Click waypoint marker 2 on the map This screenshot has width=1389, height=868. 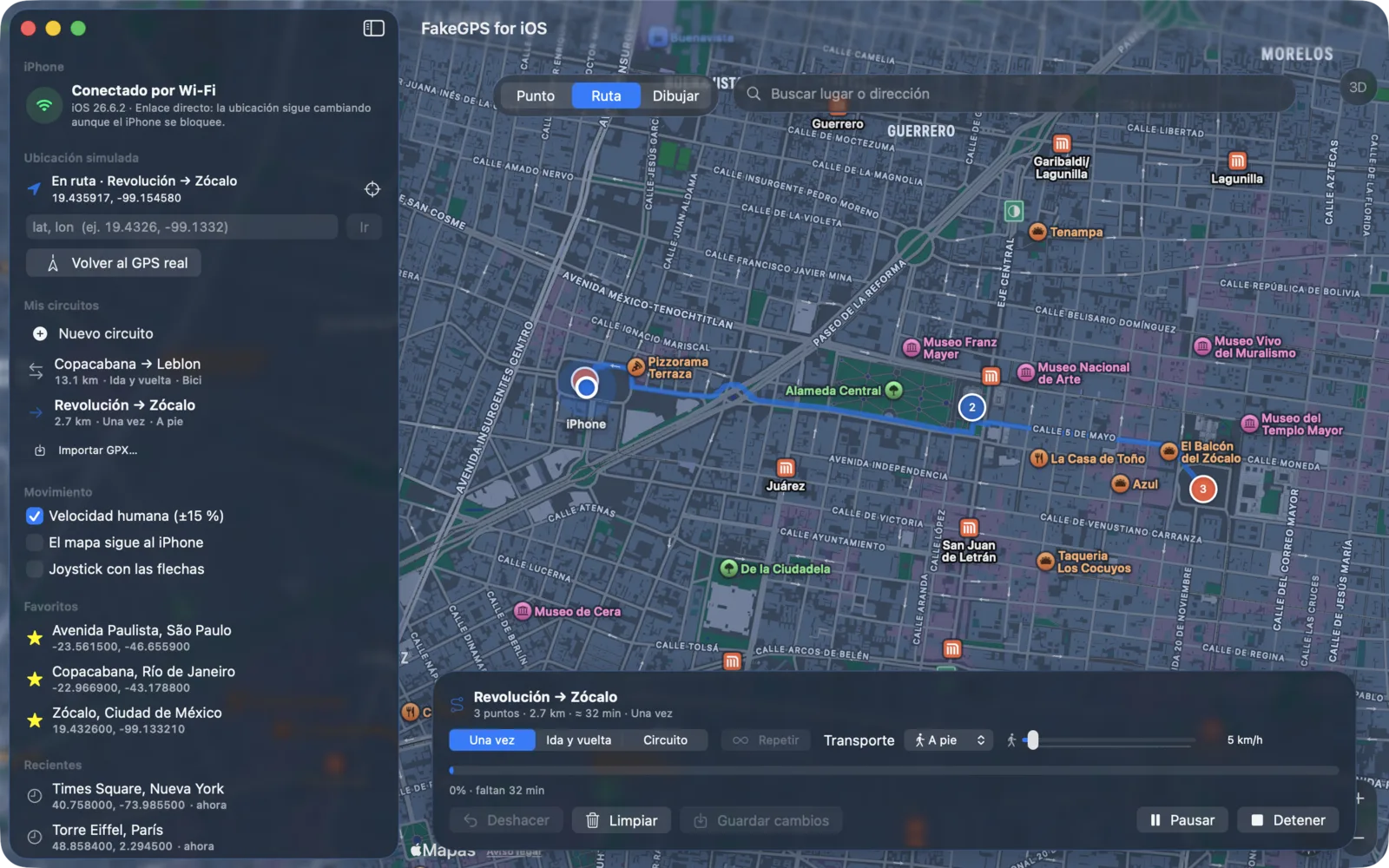pos(971,407)
